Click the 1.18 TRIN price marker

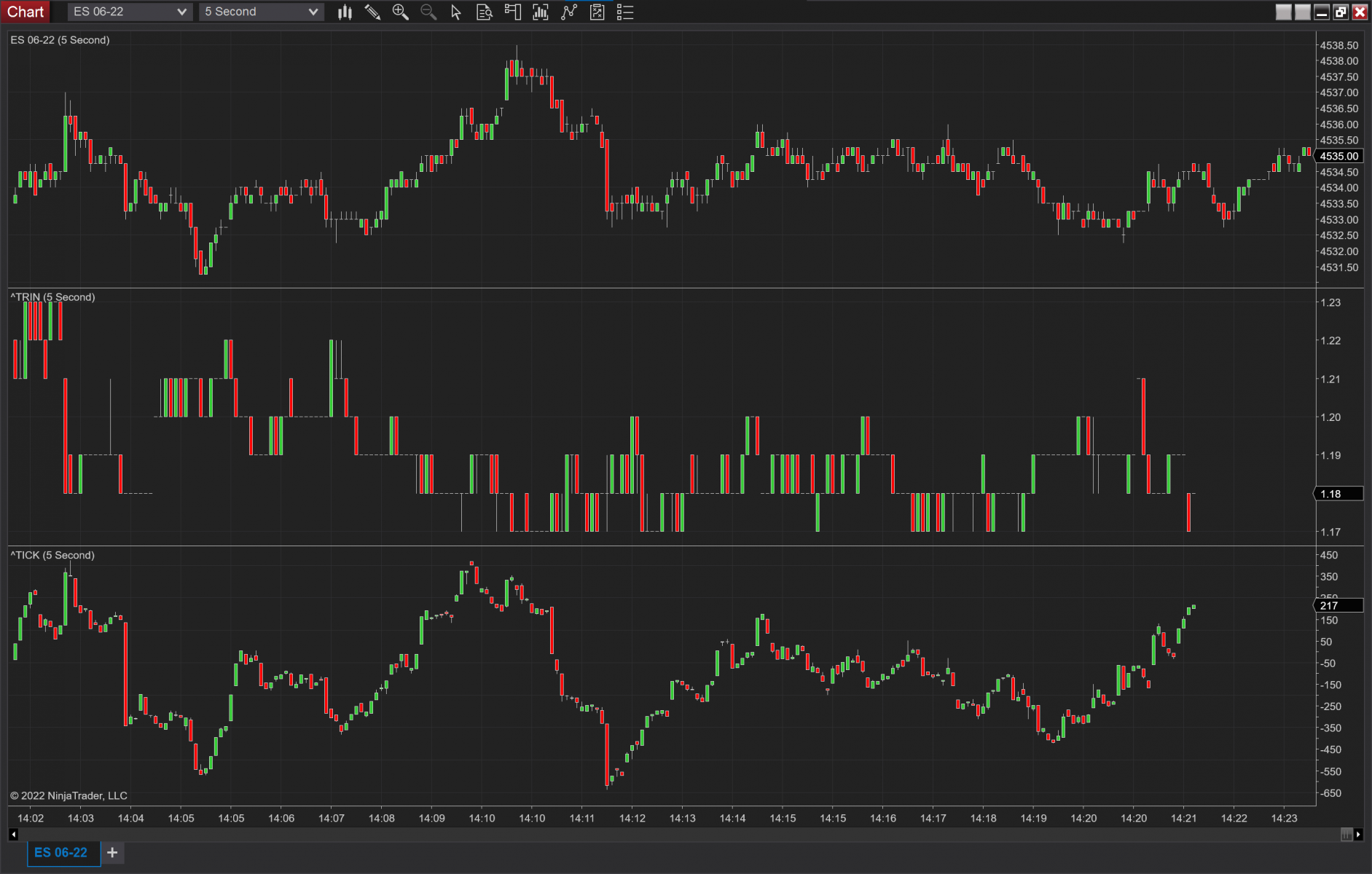click(x=1339, y=494)
